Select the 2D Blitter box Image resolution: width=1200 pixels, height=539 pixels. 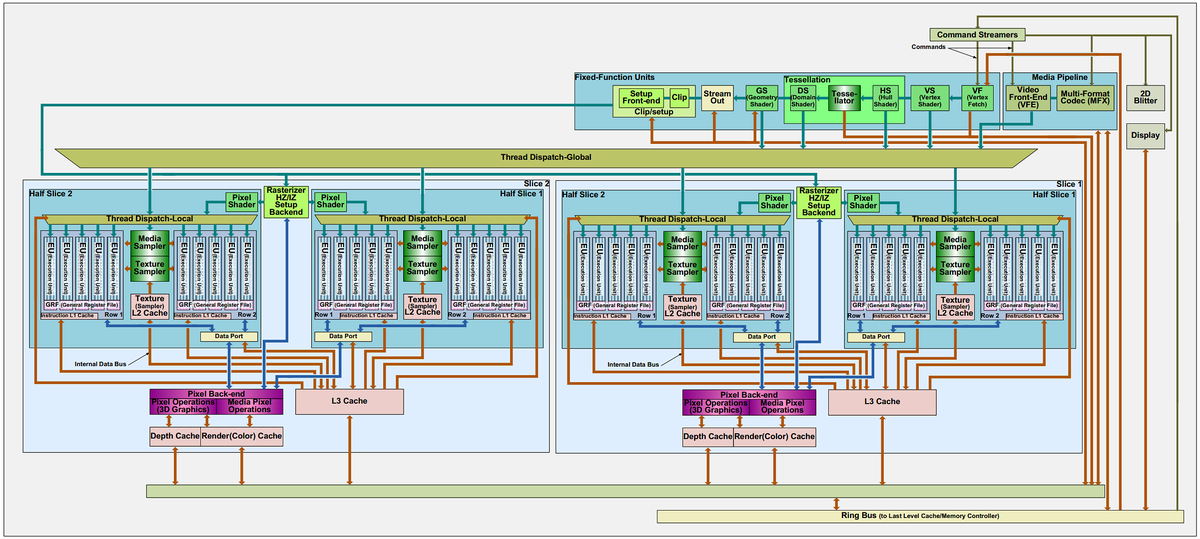point(1145,97)
